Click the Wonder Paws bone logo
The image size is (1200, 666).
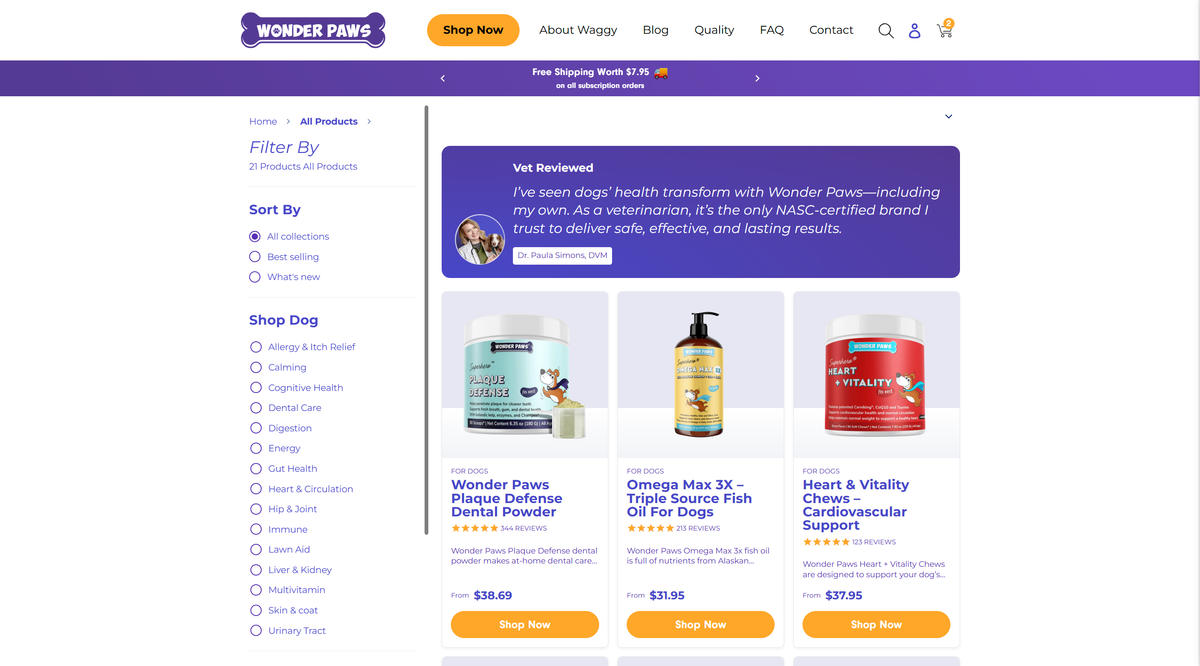point(313,30)
